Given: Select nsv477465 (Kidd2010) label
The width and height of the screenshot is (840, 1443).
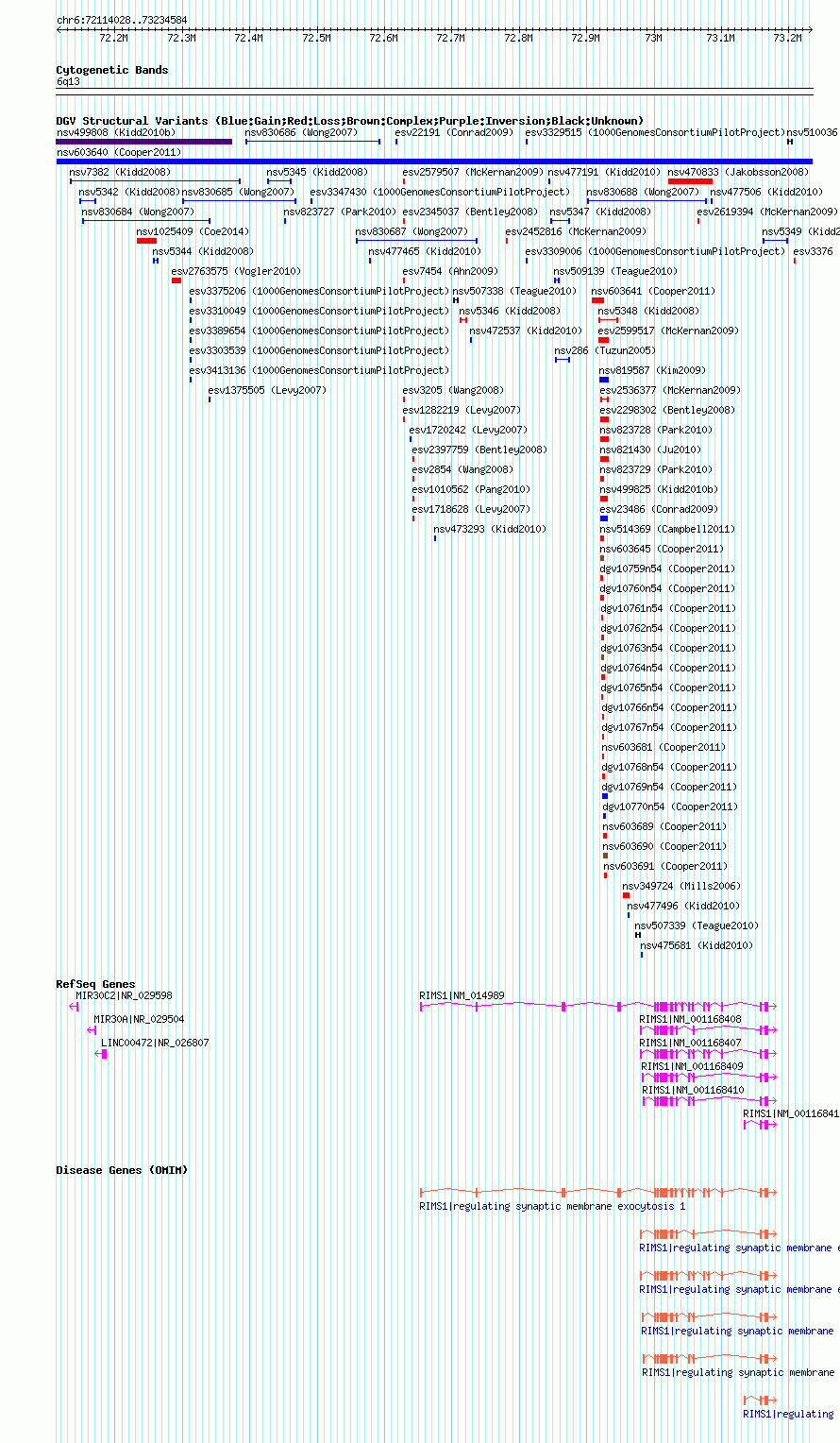Looking at the screenshot, I should pos(425,251).
